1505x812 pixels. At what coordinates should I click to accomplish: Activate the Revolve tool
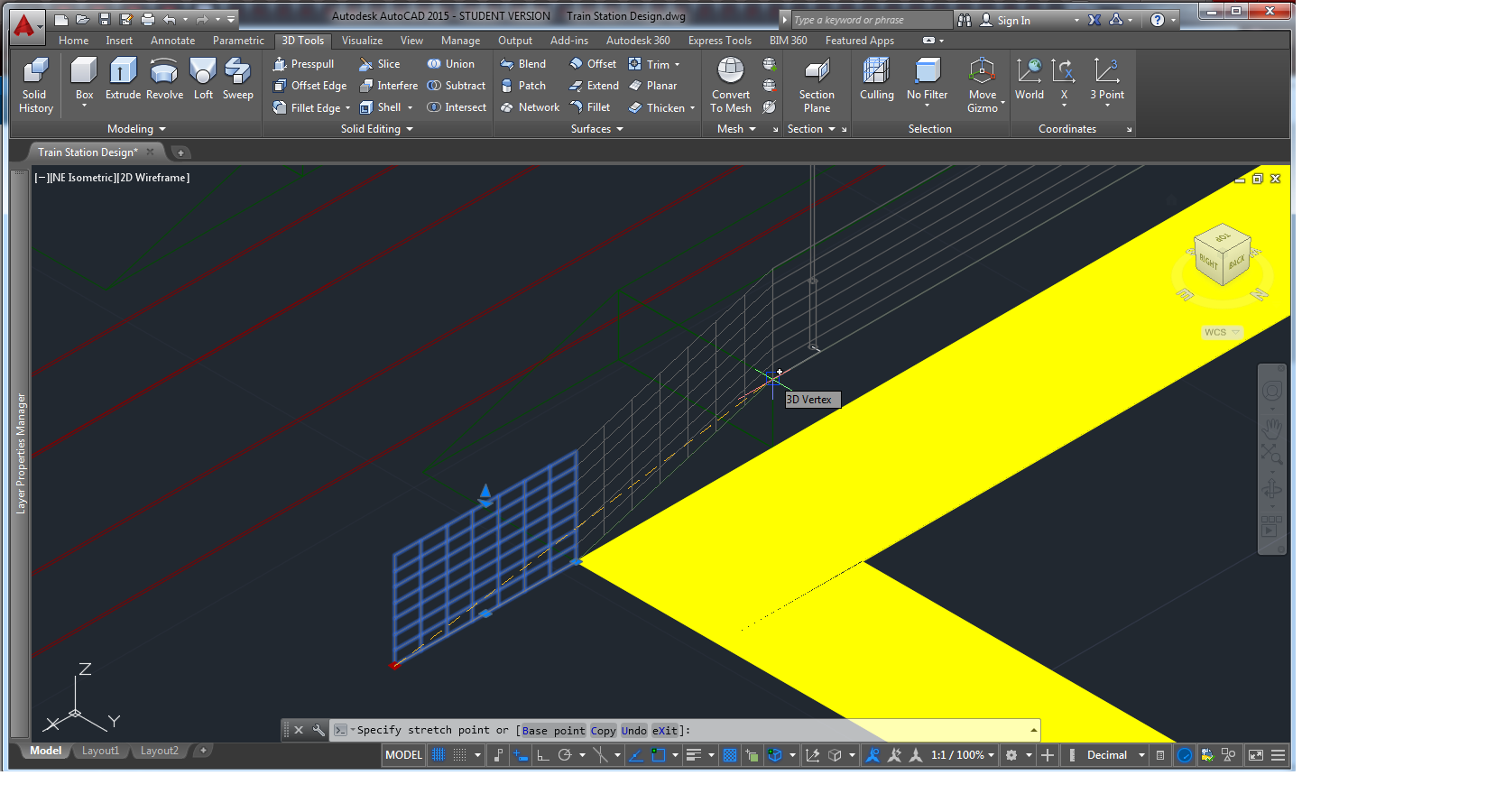pyautogui.click(x=164, y=79)
